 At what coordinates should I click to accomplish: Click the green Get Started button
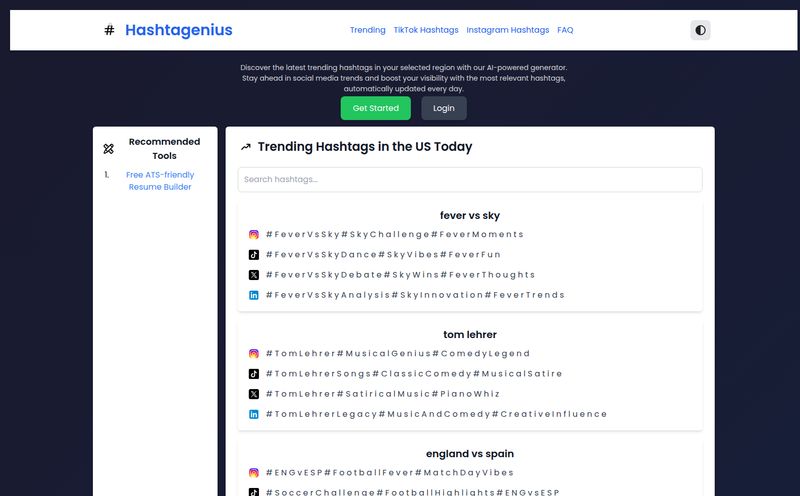tap(376, 108)
